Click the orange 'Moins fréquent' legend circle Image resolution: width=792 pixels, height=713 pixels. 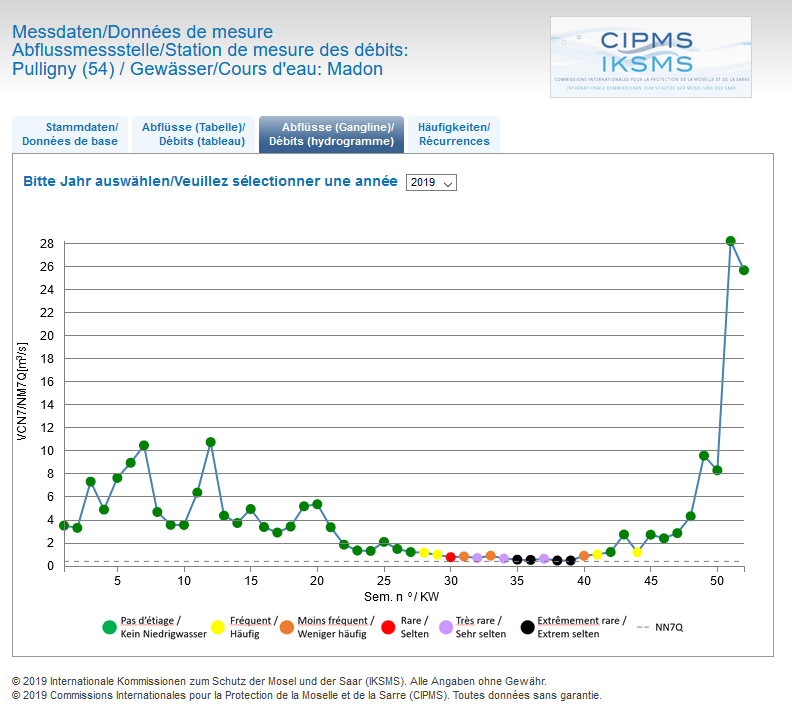287,627
